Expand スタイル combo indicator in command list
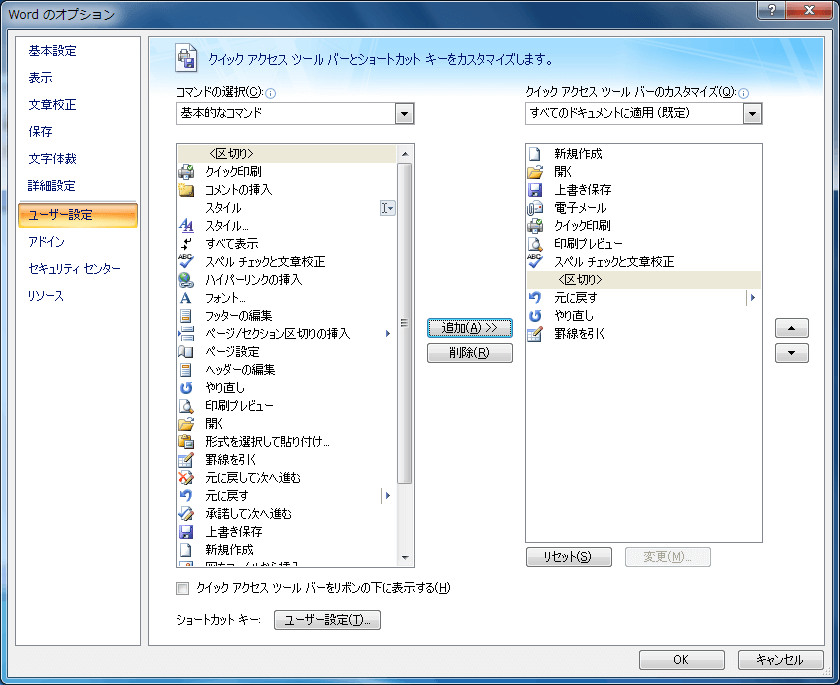This screenshot has height=685, width=840. [x=387, y=208]
